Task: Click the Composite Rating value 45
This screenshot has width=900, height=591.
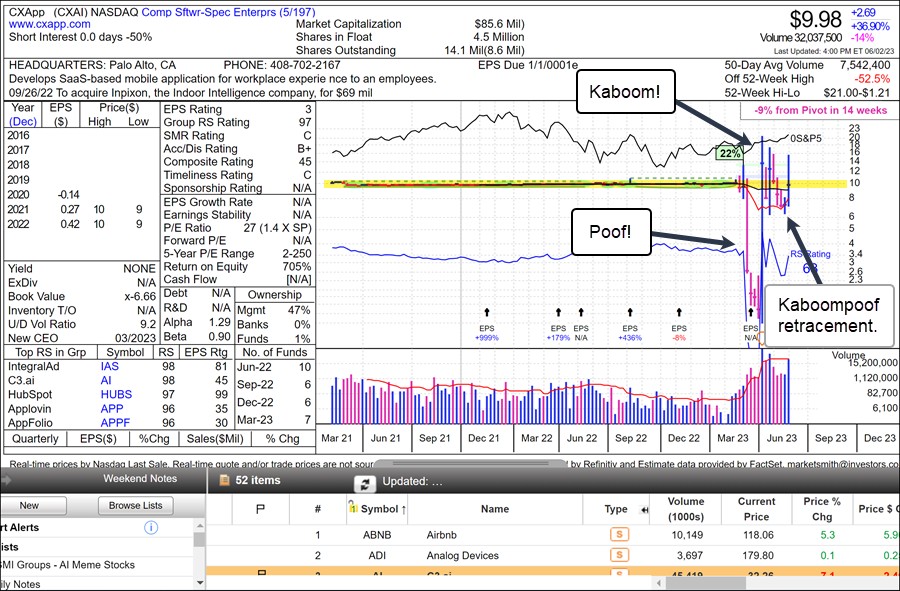Action: [x=305, y=162]
